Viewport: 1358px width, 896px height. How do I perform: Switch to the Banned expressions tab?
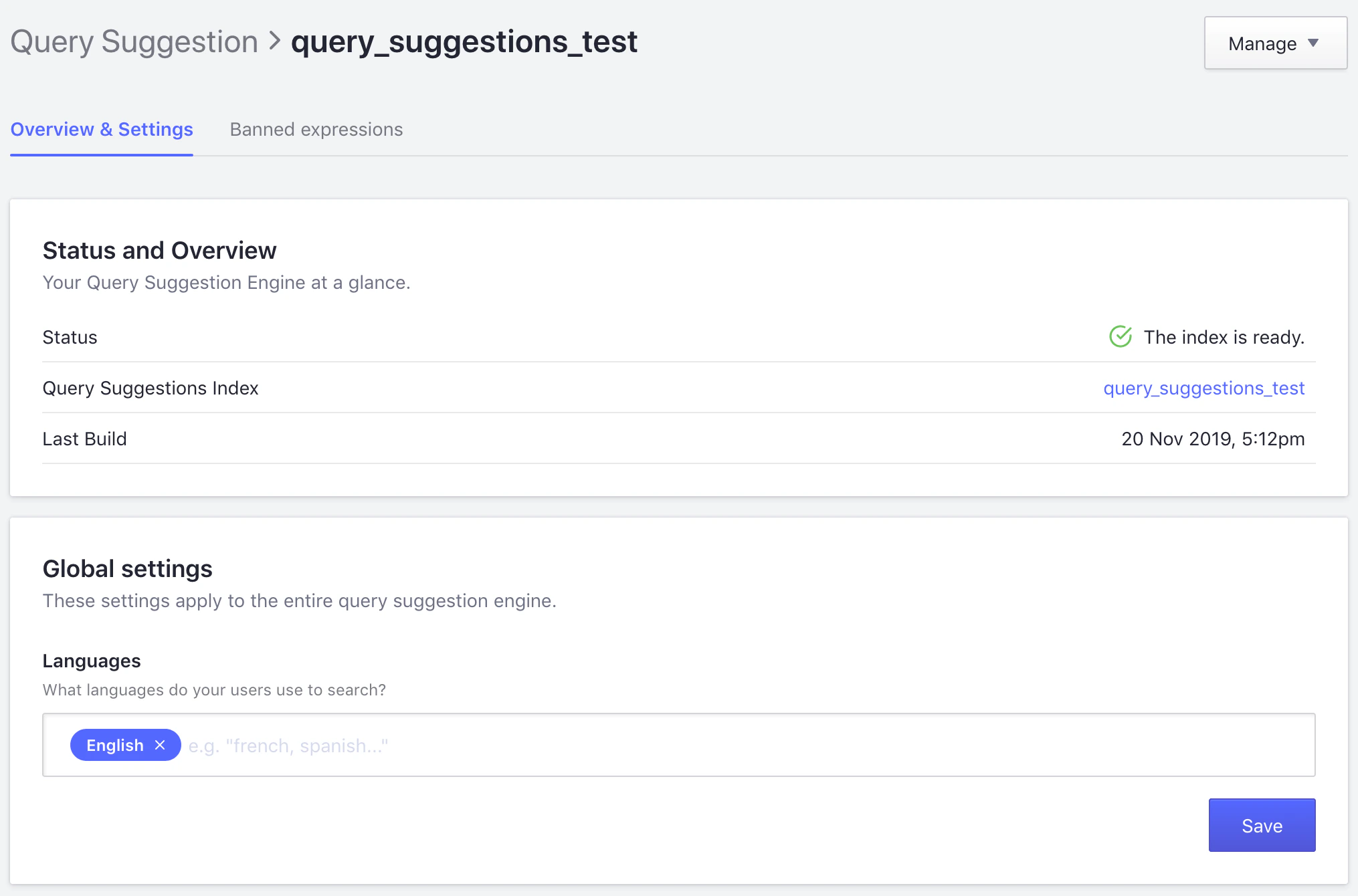pyautogui.click(x=316, y=129)
